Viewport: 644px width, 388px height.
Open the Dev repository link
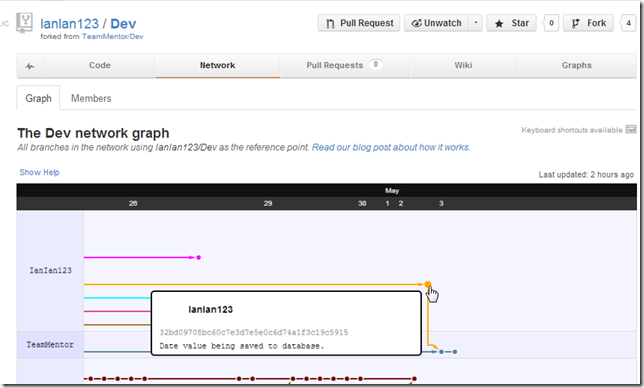(x=123, y=24)
